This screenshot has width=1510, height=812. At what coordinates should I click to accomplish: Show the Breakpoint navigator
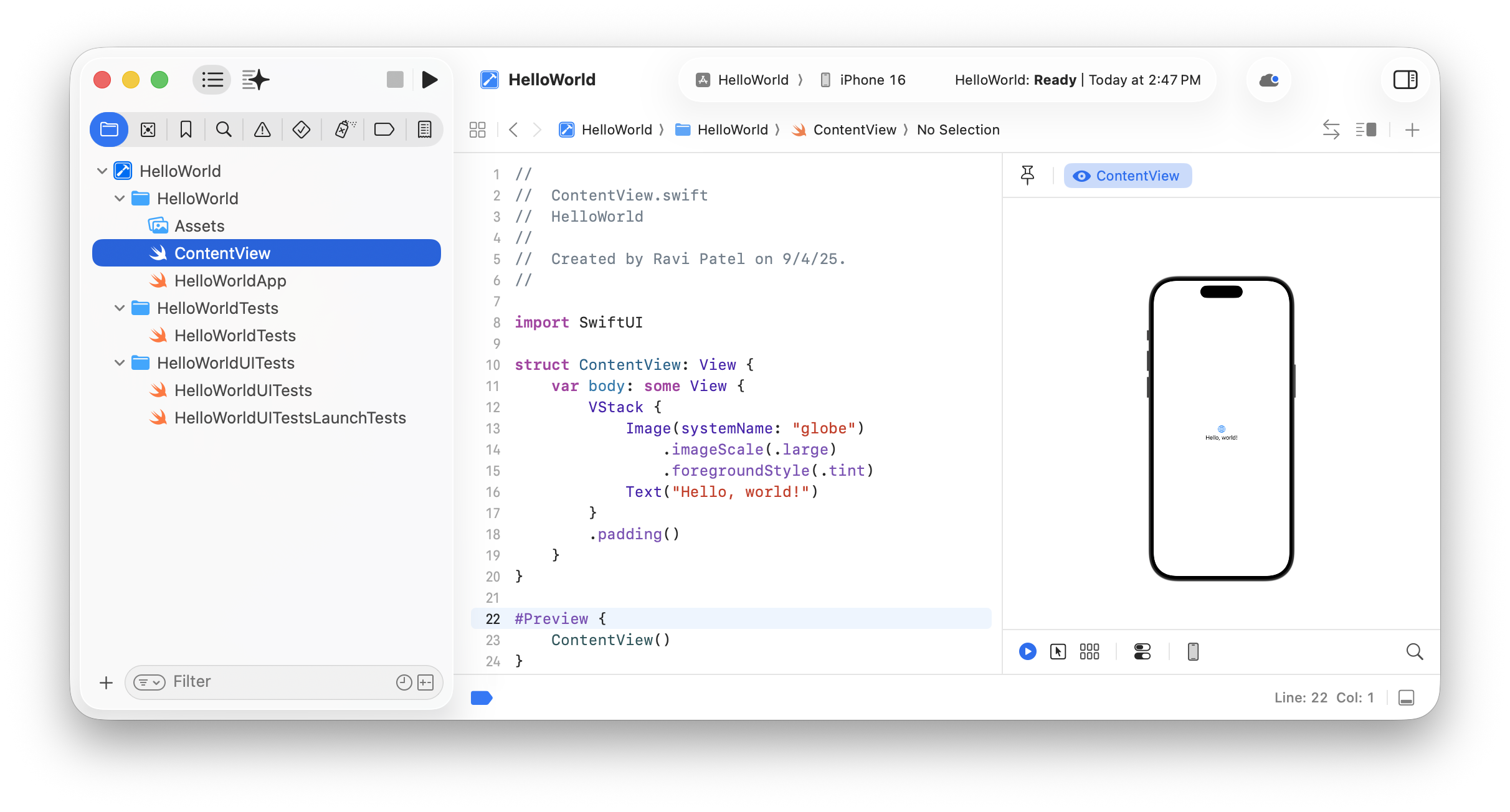(x=384, y=130)
